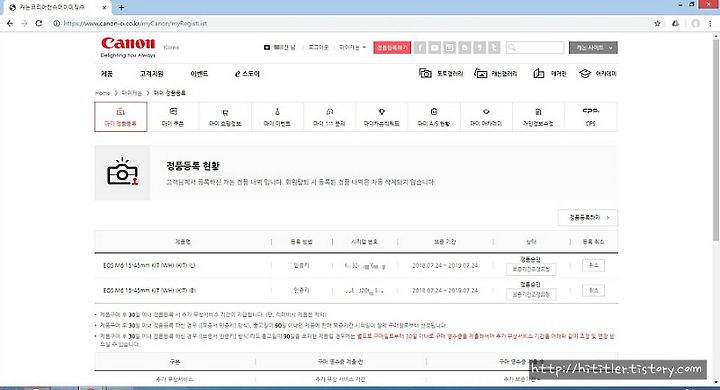This screenshot has height=390, width=720.
Task: Bookmark this page with the star icon
Action: coord(658,23)
